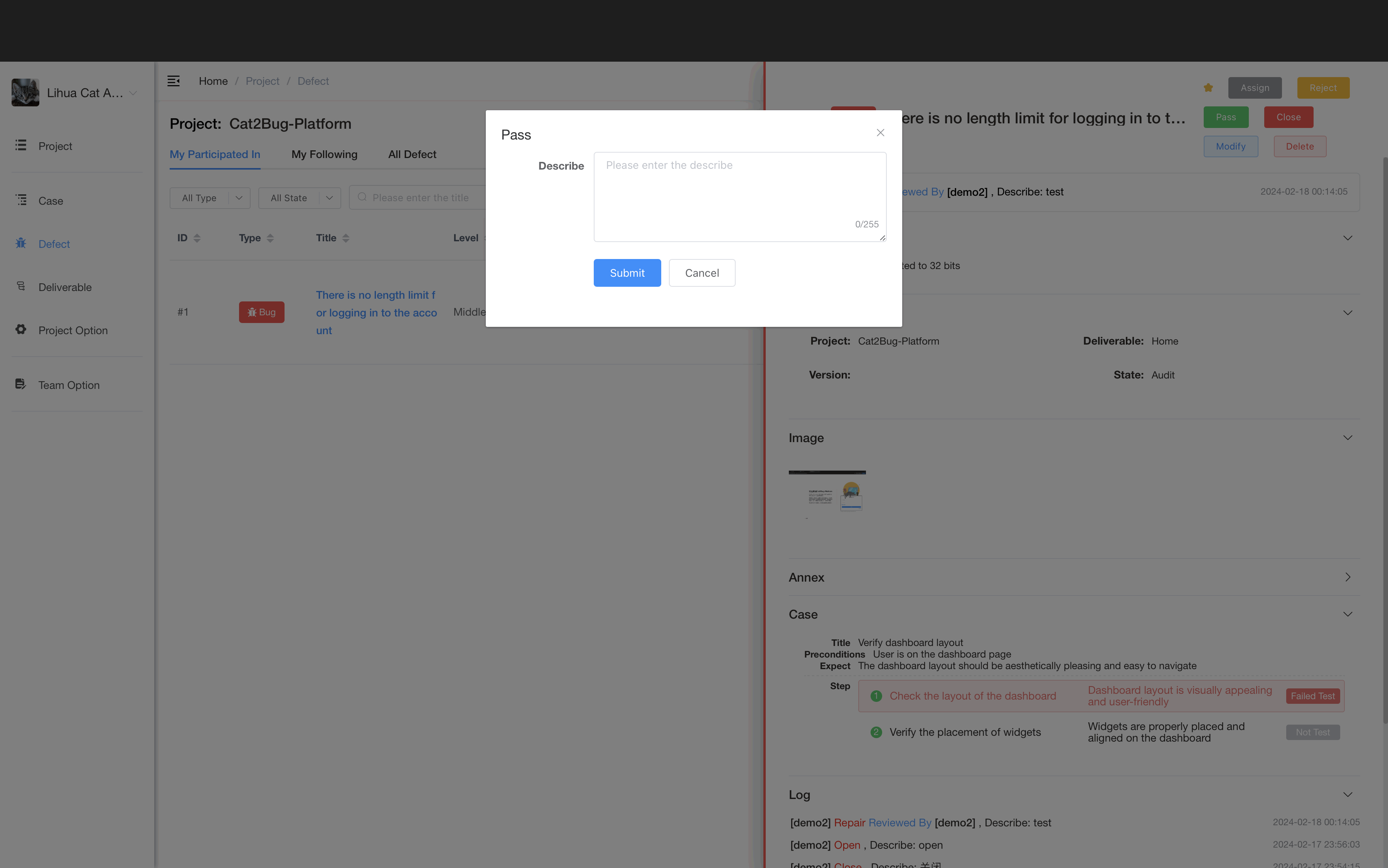Select the All Defect tab
Screen dimensions: 1388x868
(412, 155)
